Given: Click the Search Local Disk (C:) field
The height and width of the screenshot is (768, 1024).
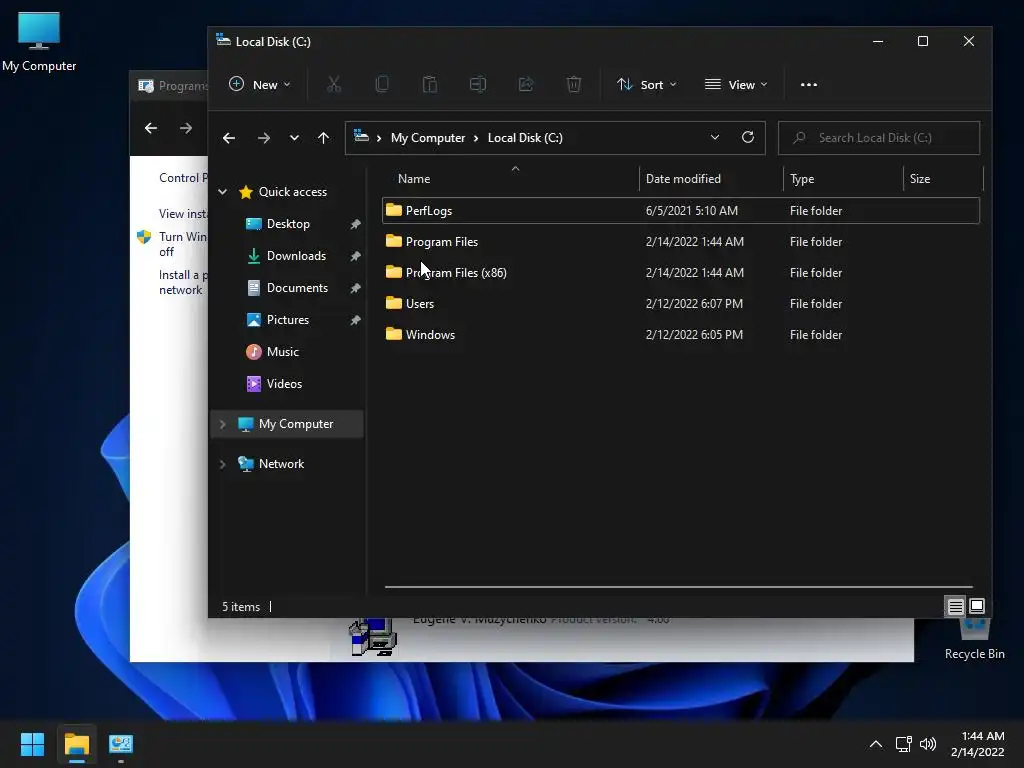Looking at the screenshot, I should tap(879, 138).
